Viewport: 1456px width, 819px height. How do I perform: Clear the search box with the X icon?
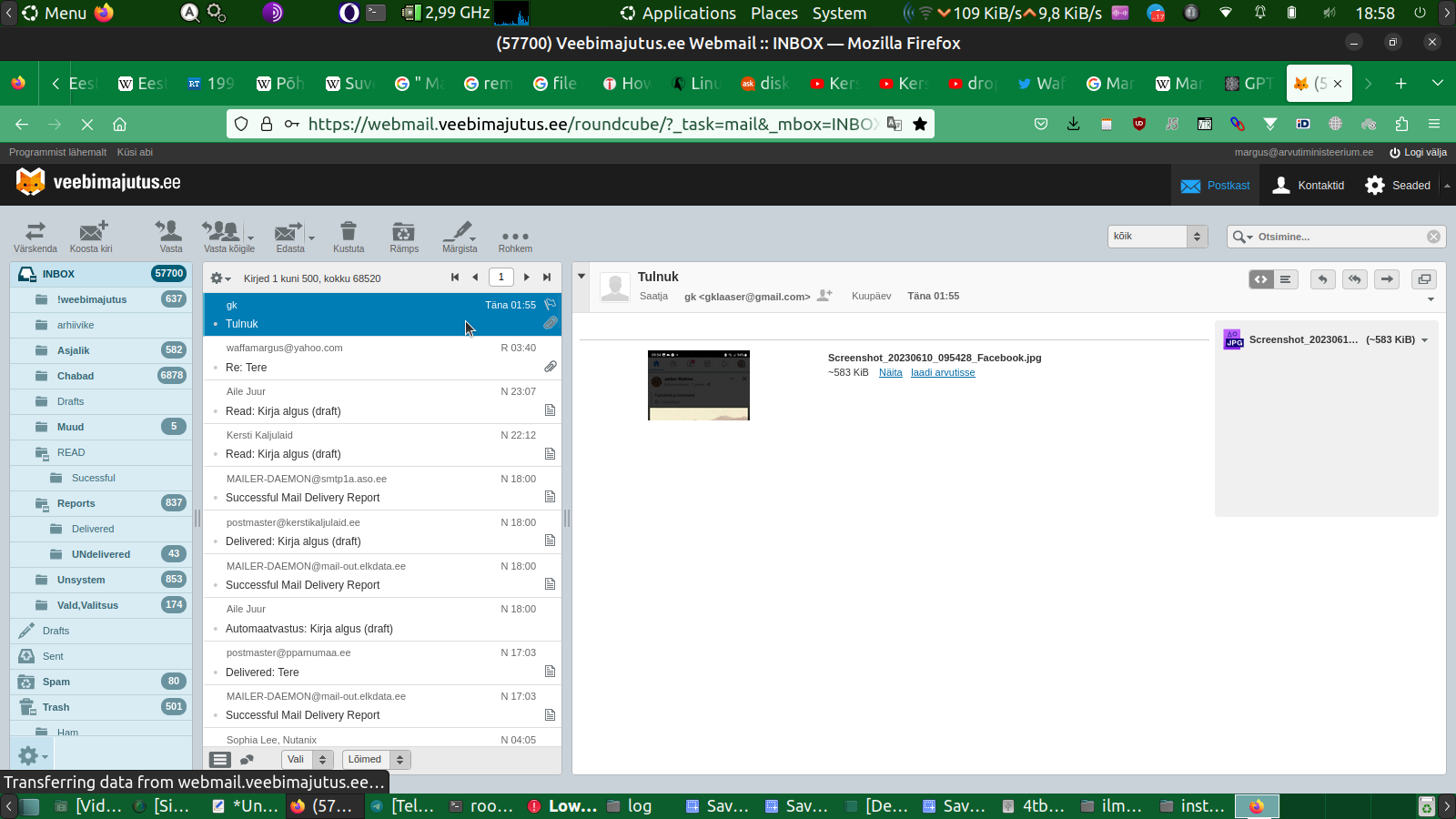click(1433, 237)
